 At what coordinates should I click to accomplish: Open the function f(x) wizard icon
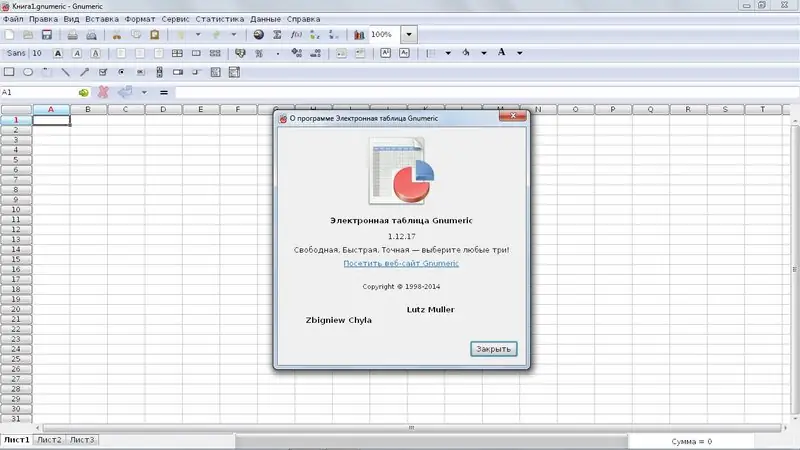pyautogui.click(x=296, y=35)
